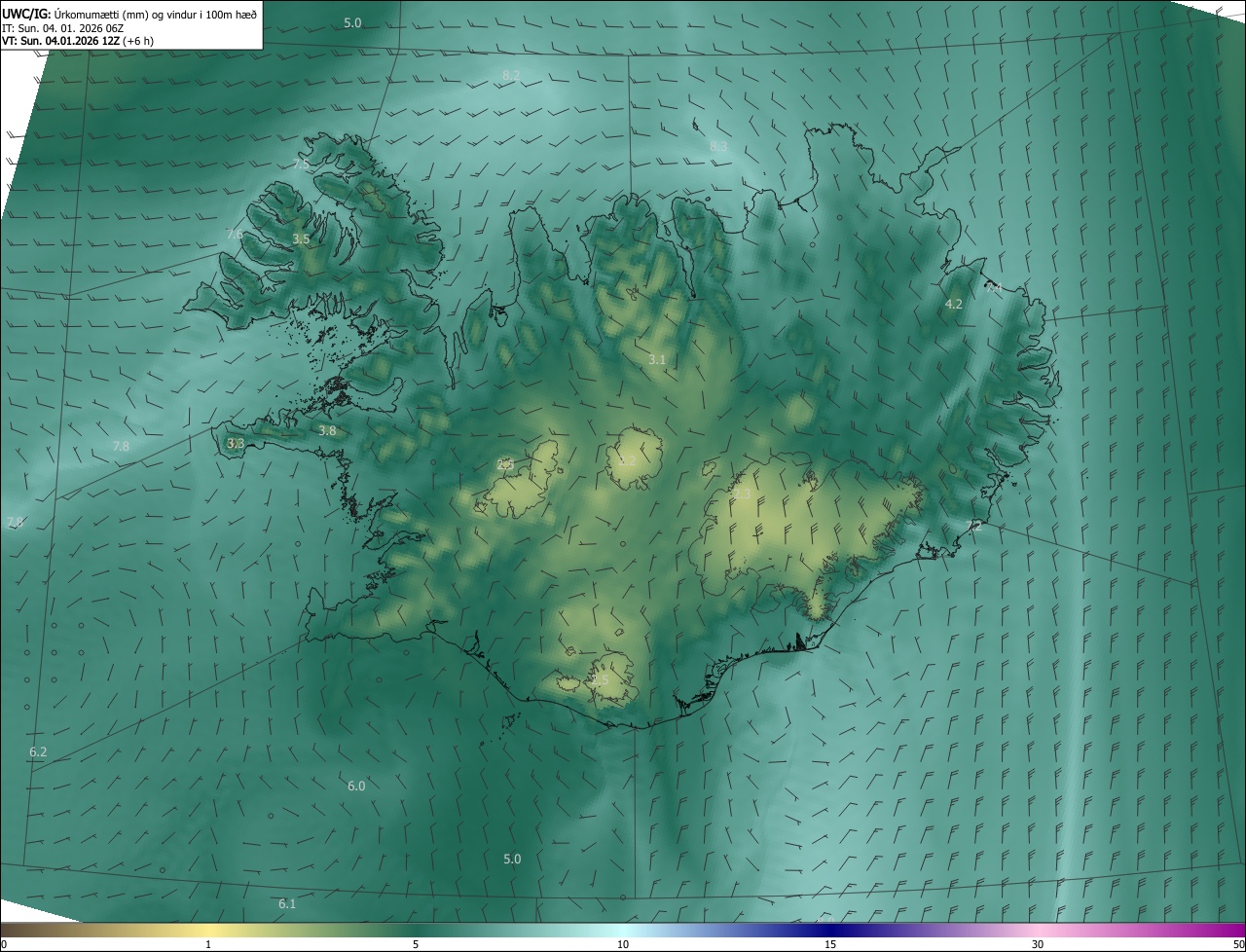This screenshot has height=952, width=1246.
Task: Click the 8.2 value label on the map
Action: [511, 75]
